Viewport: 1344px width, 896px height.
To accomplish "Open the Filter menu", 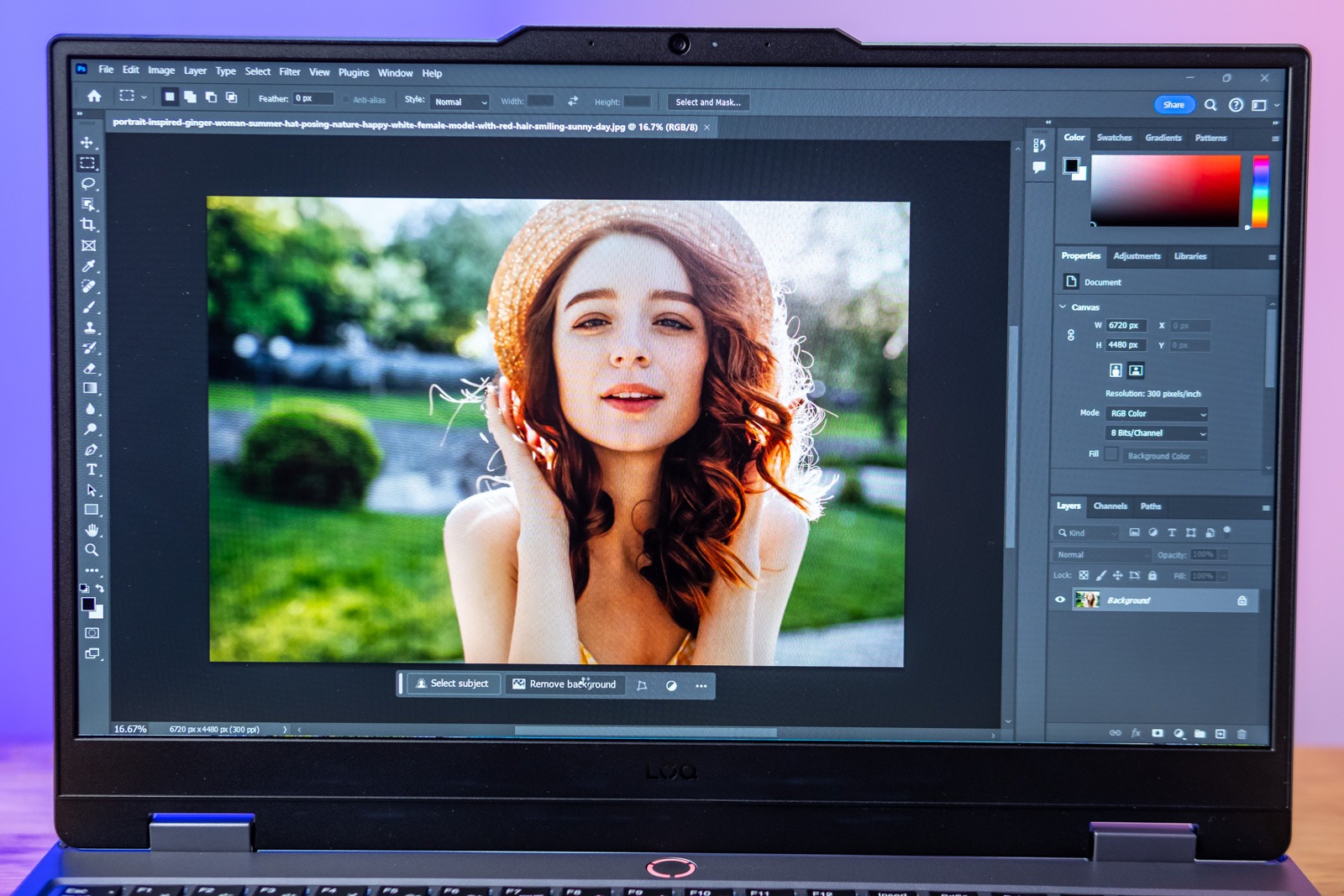I will [289, 72].
